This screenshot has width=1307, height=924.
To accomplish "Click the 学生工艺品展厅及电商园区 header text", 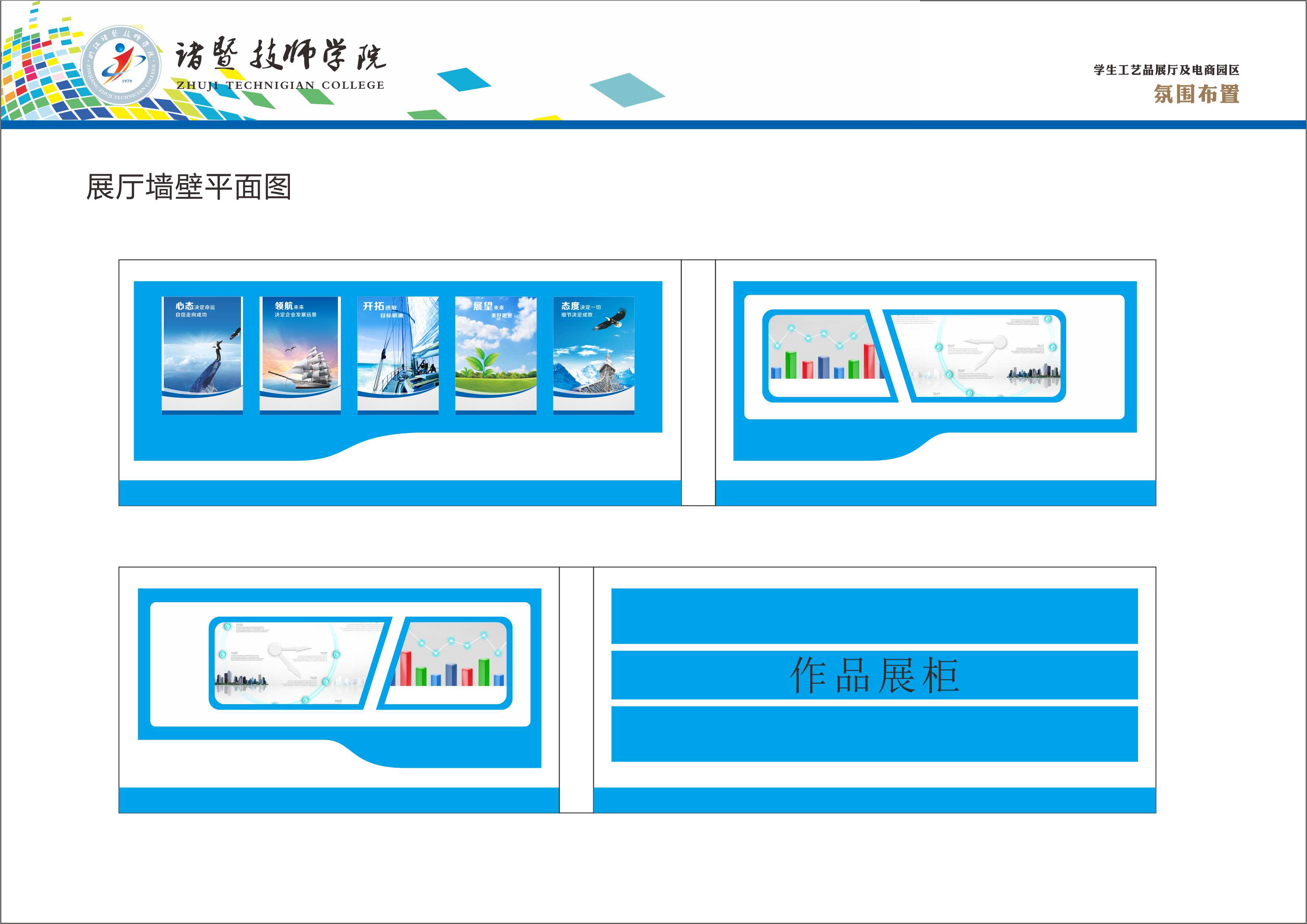I will (1166, 70).
